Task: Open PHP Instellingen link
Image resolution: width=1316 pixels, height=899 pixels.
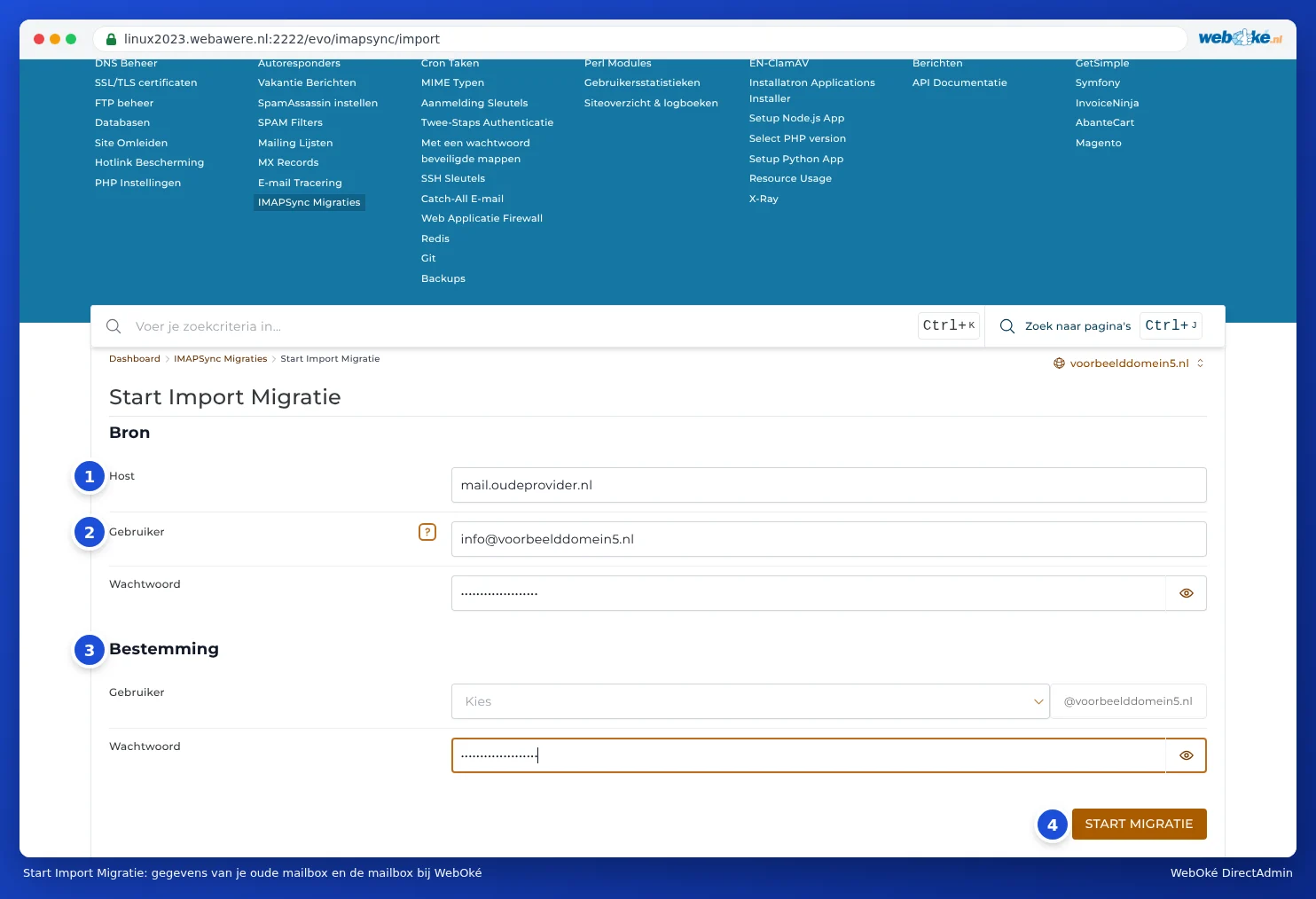Action: coord(137,184)
